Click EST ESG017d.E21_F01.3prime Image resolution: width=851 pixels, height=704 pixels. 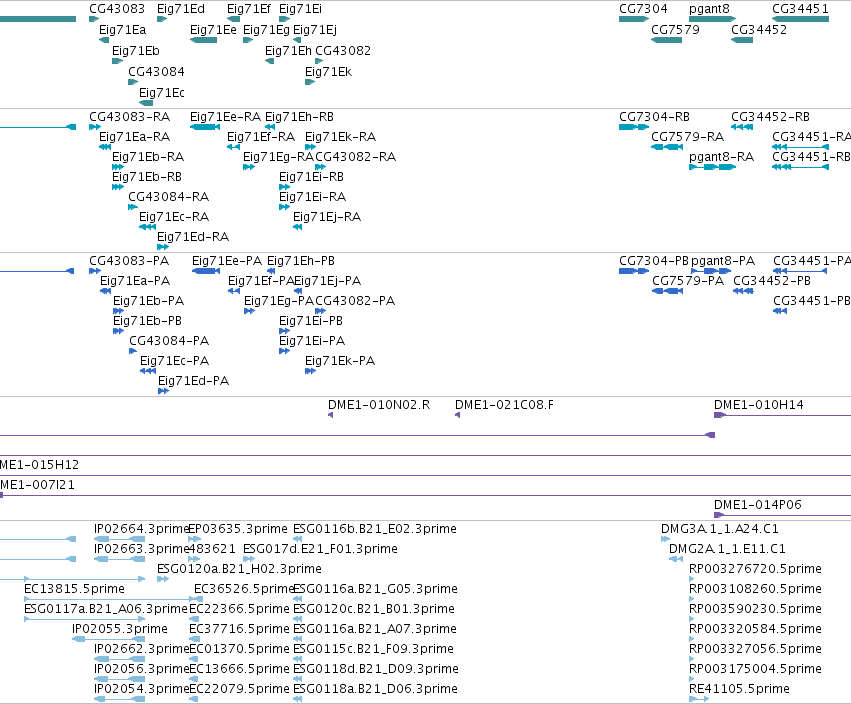tap(320, 549)
